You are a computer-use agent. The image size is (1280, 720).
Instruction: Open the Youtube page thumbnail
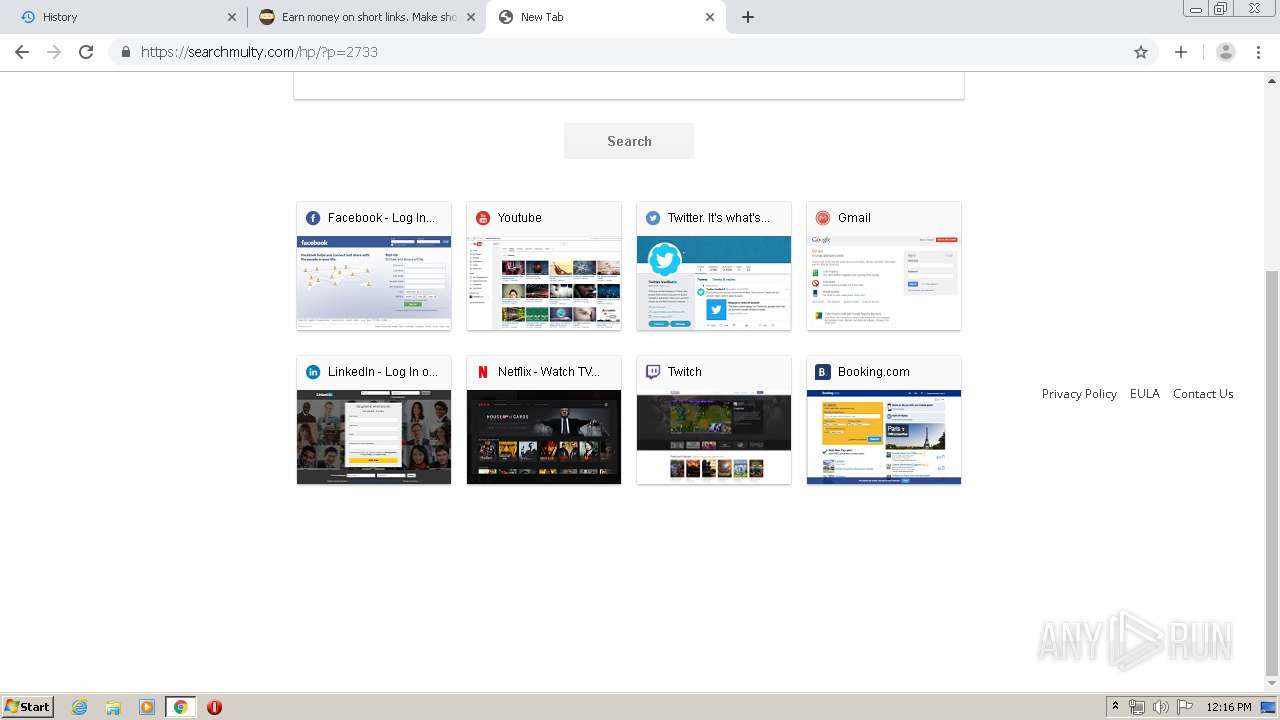tap(544, 283)
